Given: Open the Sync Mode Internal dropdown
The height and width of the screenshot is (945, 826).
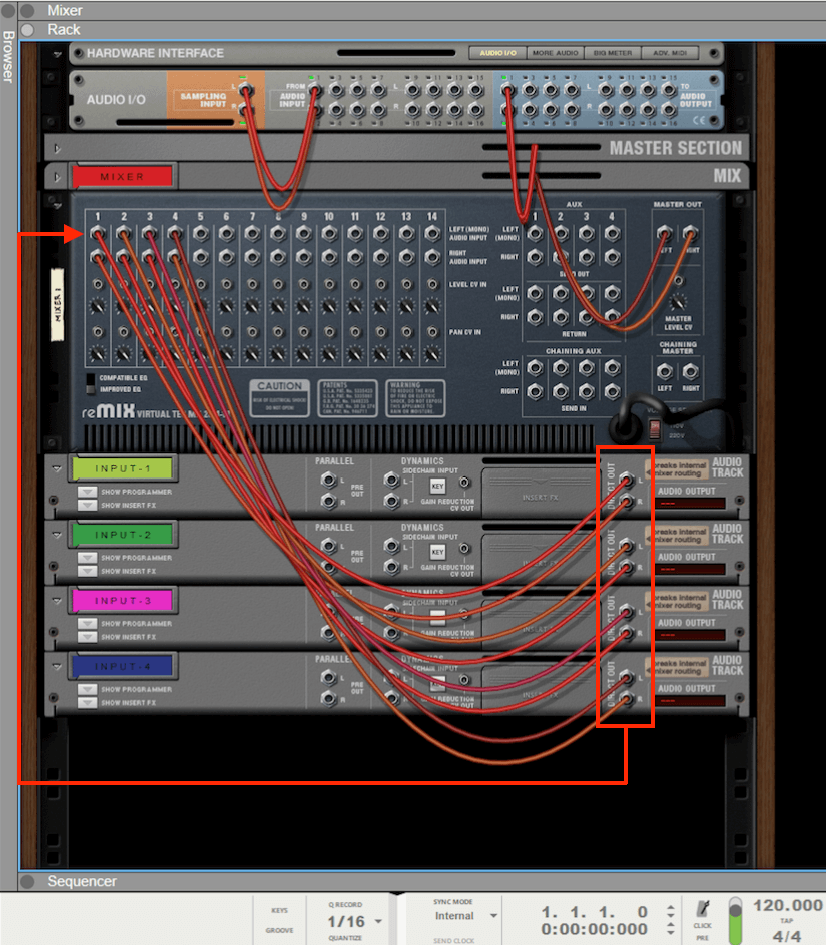Looking at the screenshot, I should [x=493, y=916].
